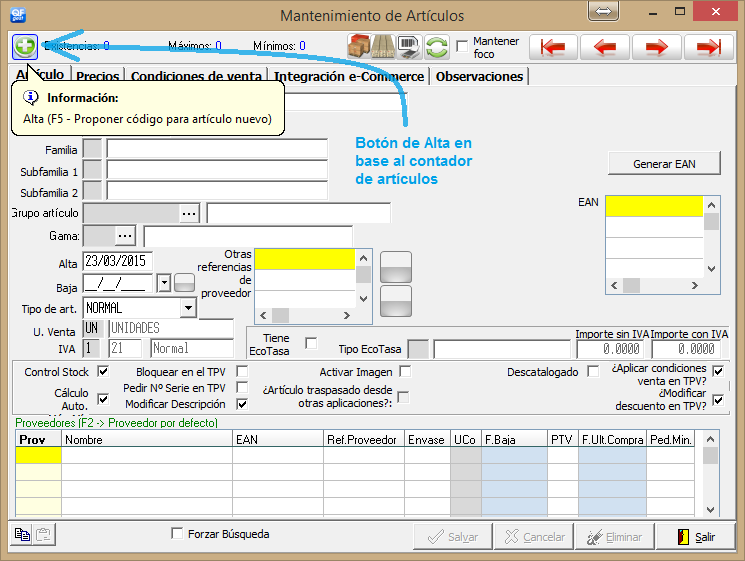Toggle Aplicar condiciones venta en TPV checkbox

coord(718,371)
